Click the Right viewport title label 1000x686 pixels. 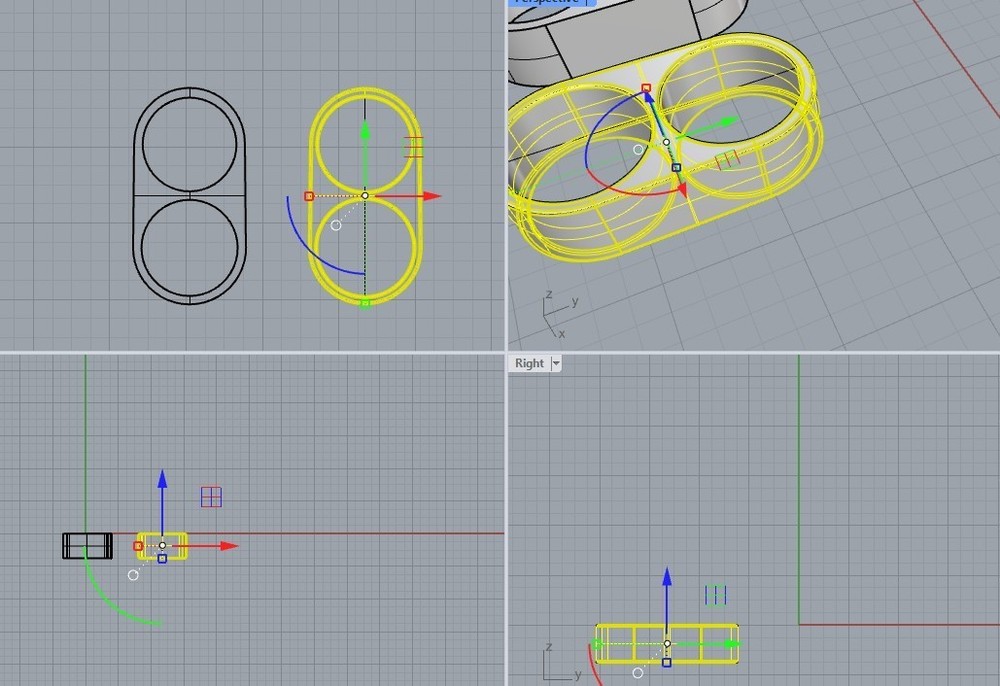click(530, 363)
